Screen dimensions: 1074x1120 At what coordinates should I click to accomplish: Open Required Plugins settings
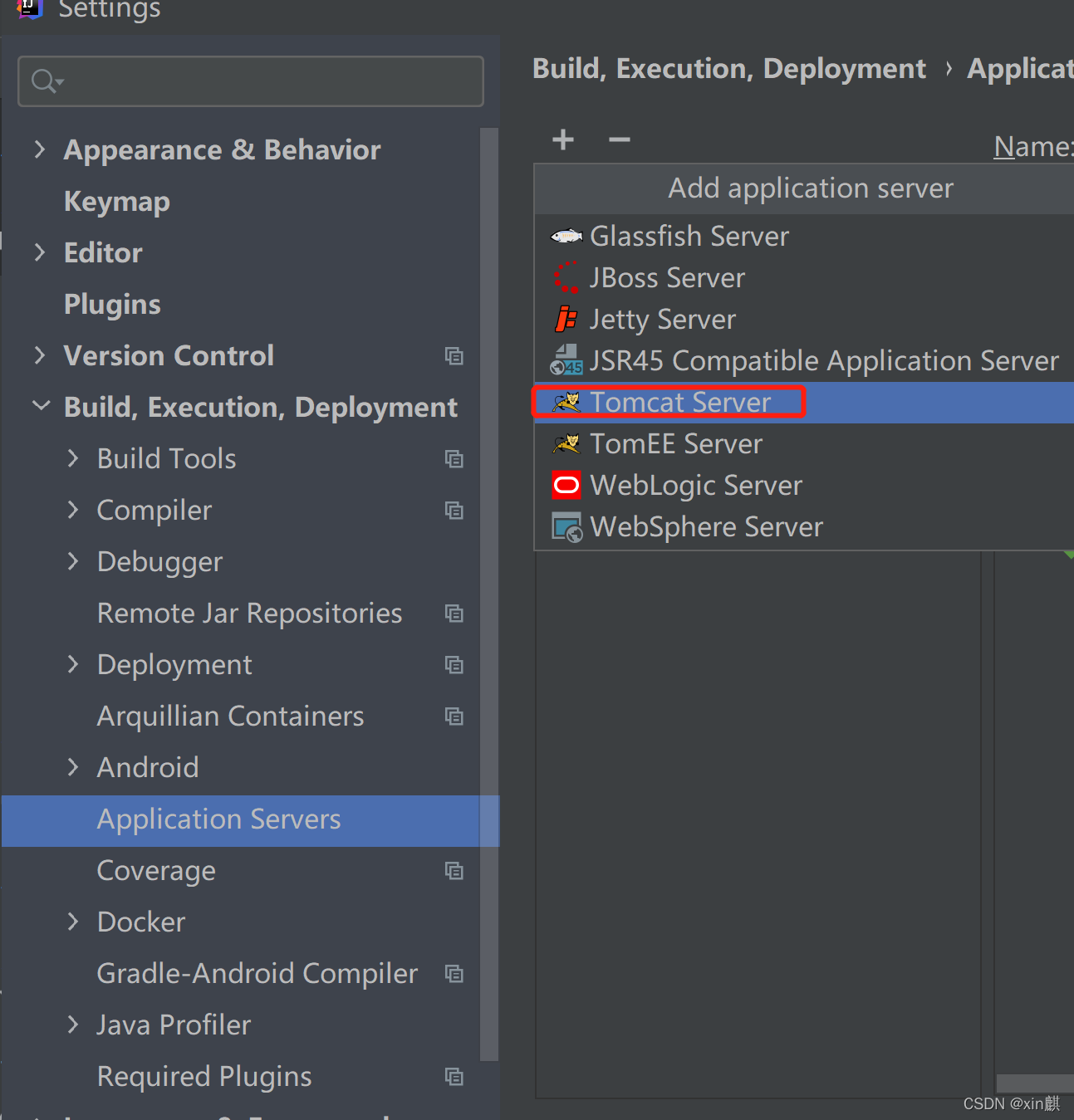coord(204,1077)
